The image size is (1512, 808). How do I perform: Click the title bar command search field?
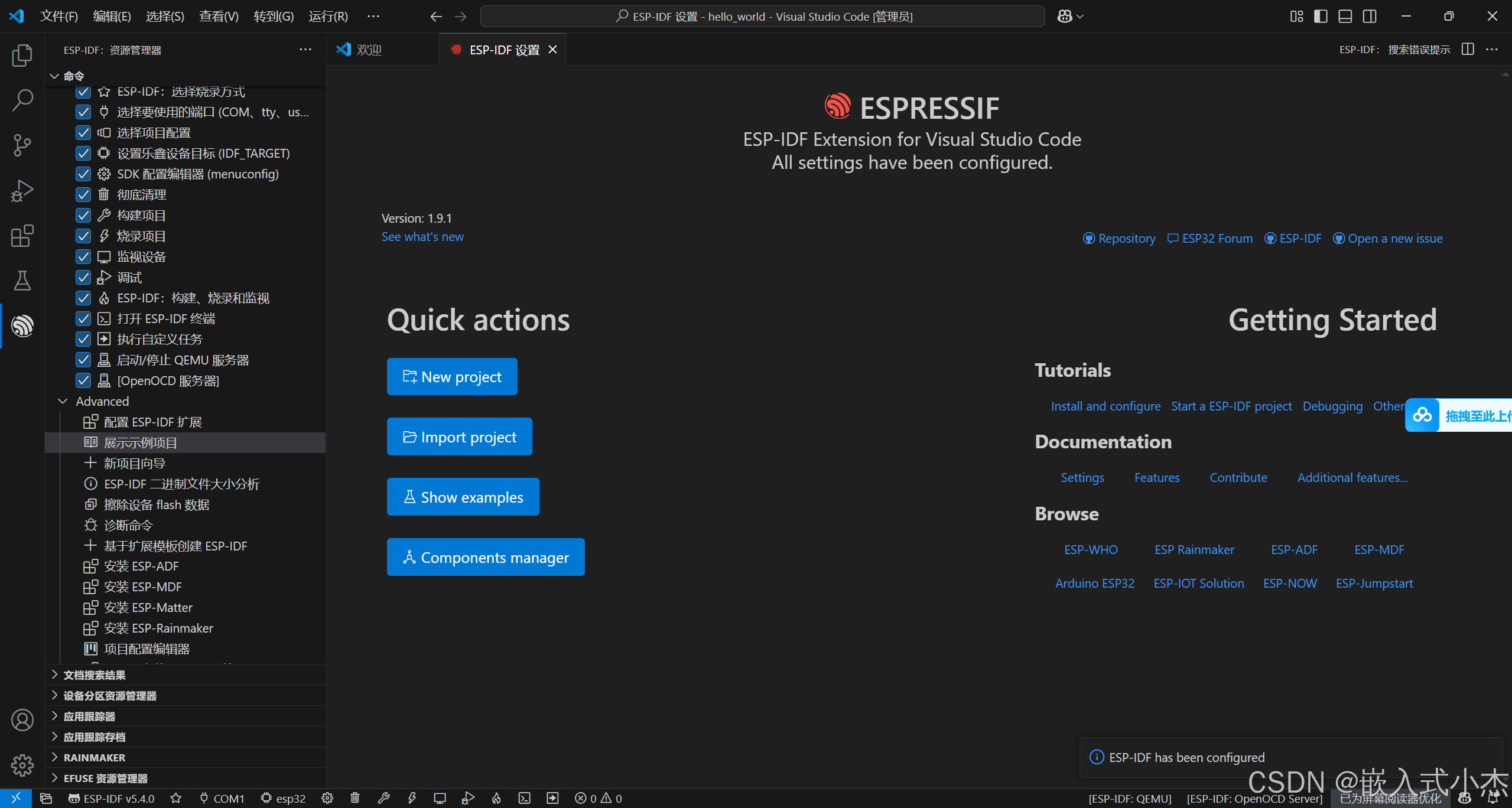(762, 17)
